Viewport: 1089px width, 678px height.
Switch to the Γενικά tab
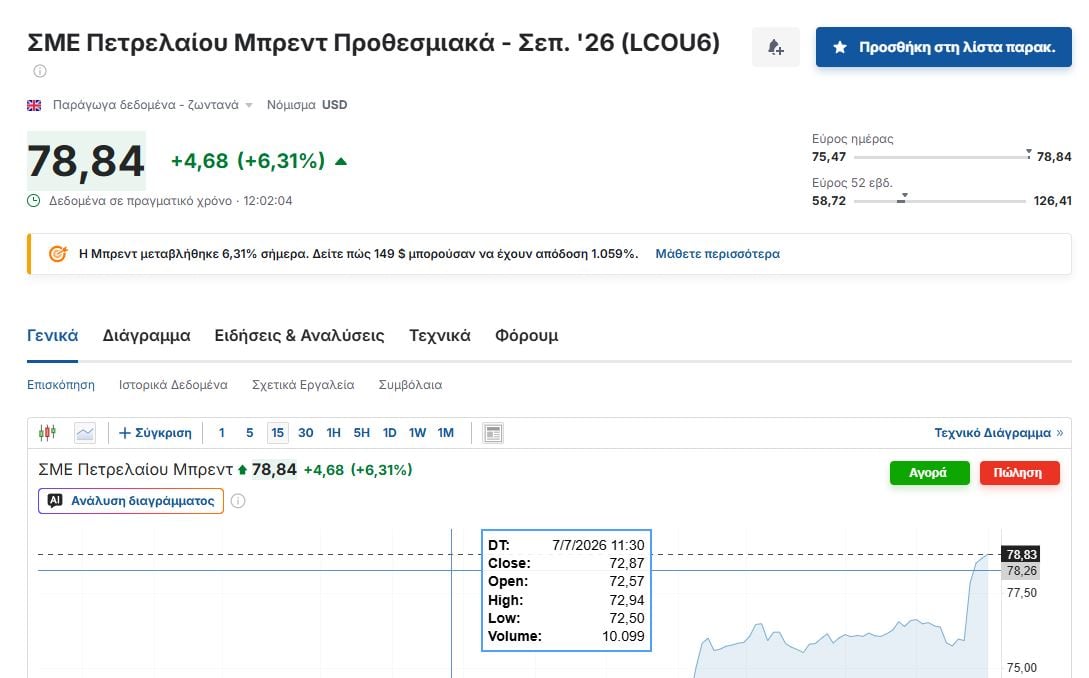pos(53,336)
